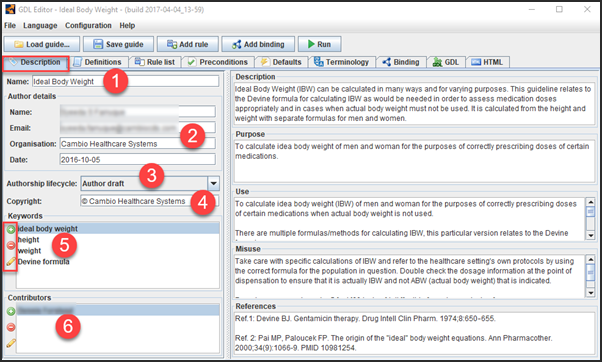Click inside the Description text area
The width and height of the screenshot is (602, 362).
click(414, 104)
